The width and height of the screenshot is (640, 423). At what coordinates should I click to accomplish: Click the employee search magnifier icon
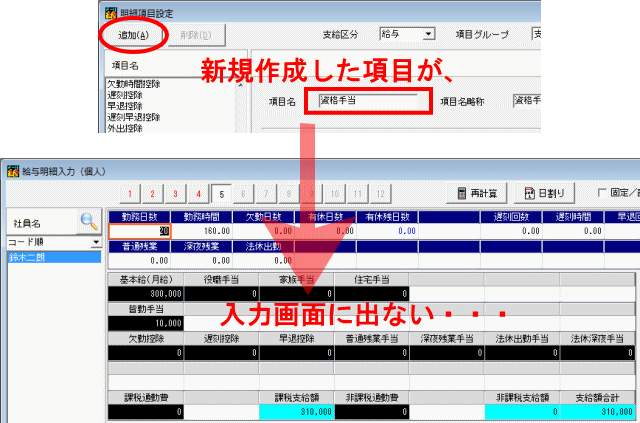pos(89,222)
